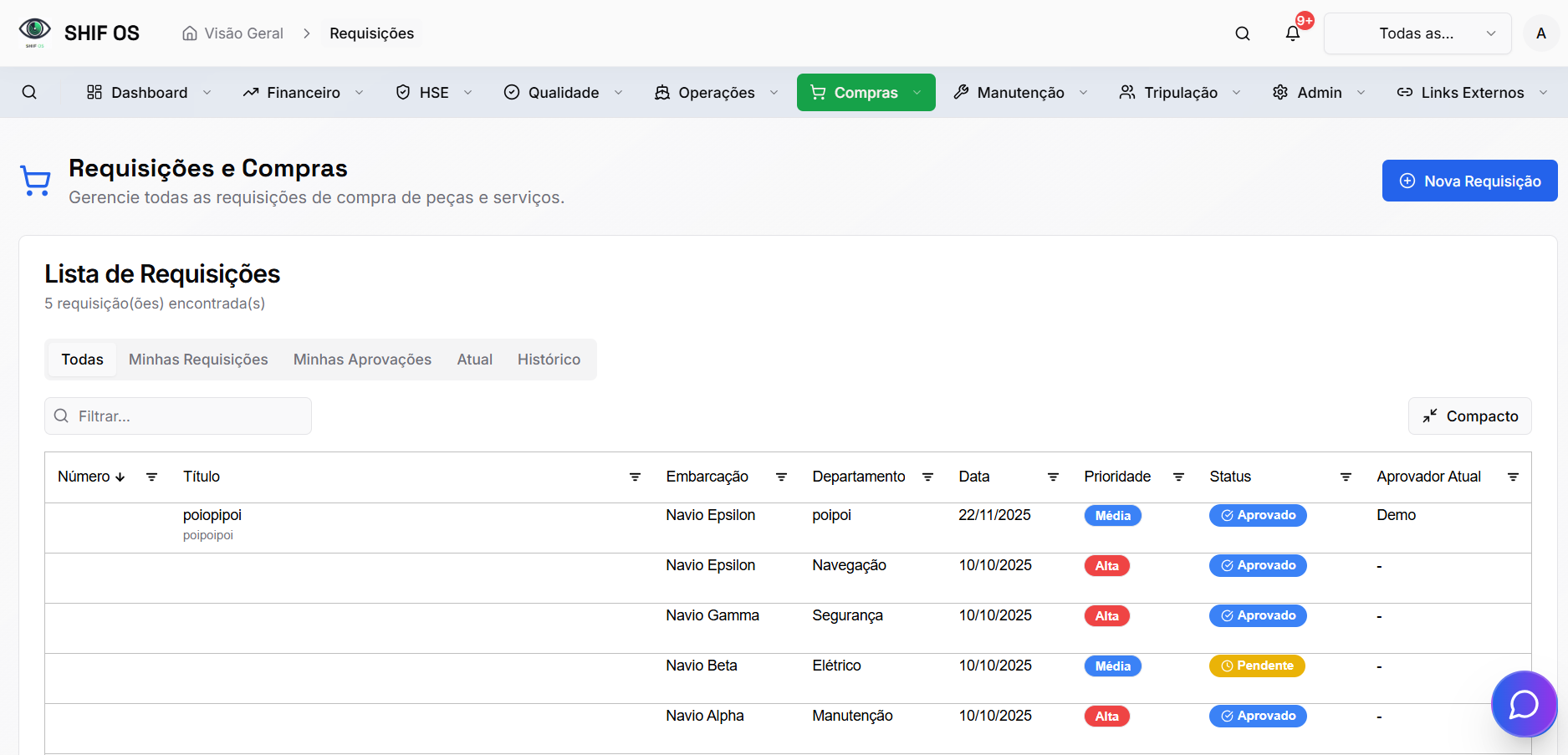
Task: Click filter icon on Prioridade column
Action: (1178, 477)
